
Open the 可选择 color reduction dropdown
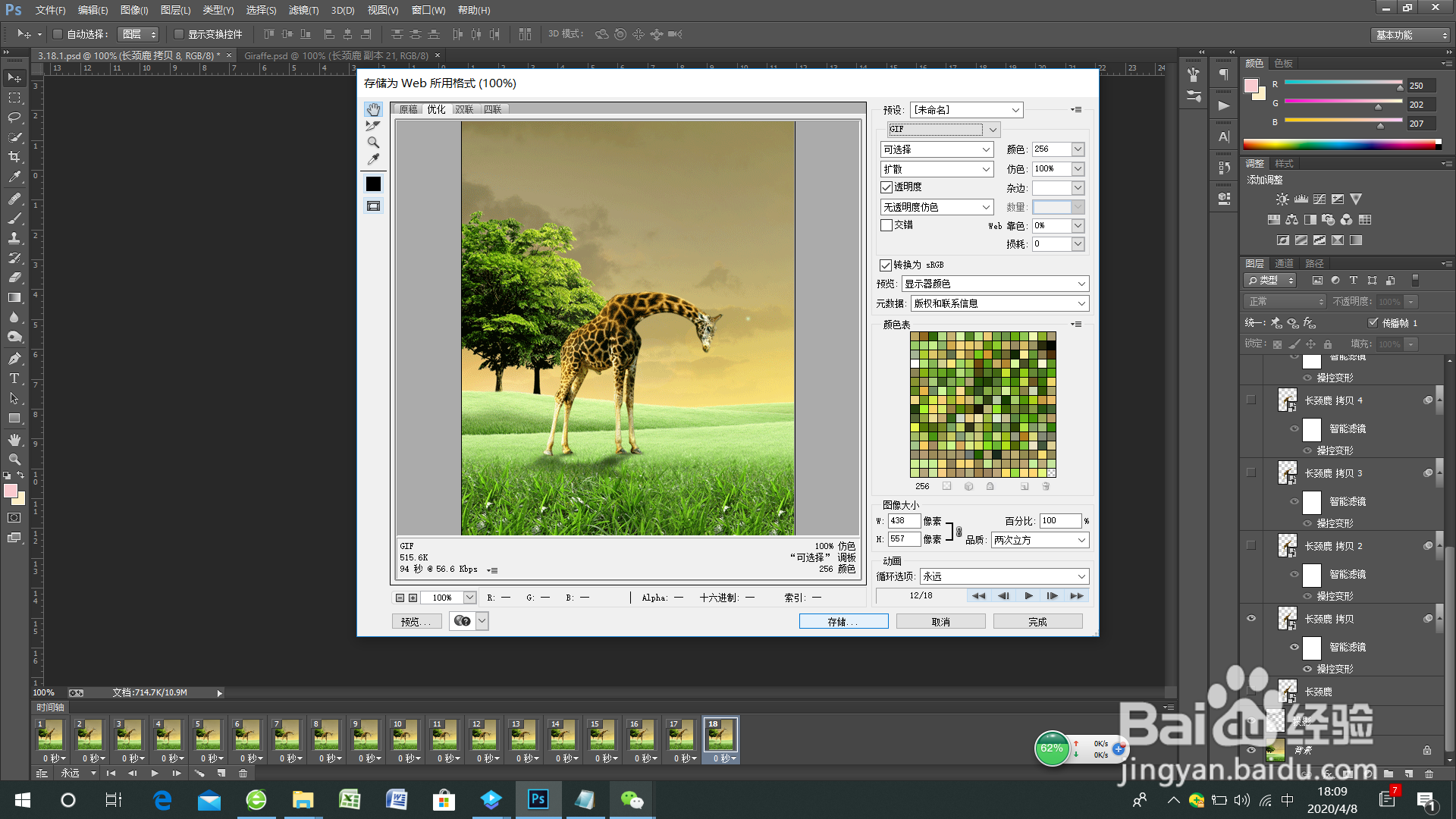[937, 149]
